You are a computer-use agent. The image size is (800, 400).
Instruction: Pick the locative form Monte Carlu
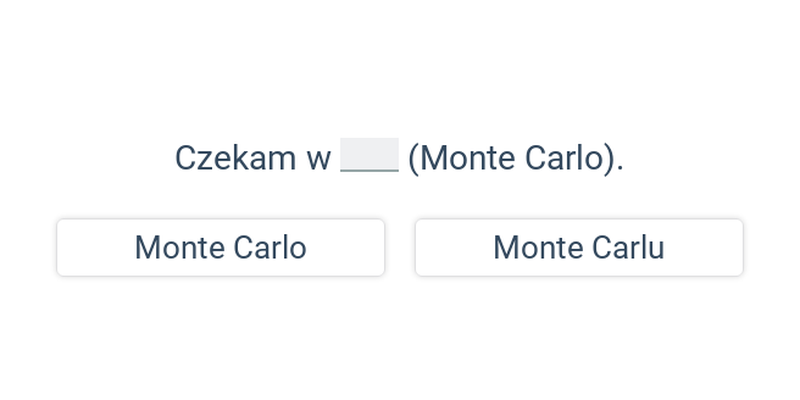coord(579,247)
